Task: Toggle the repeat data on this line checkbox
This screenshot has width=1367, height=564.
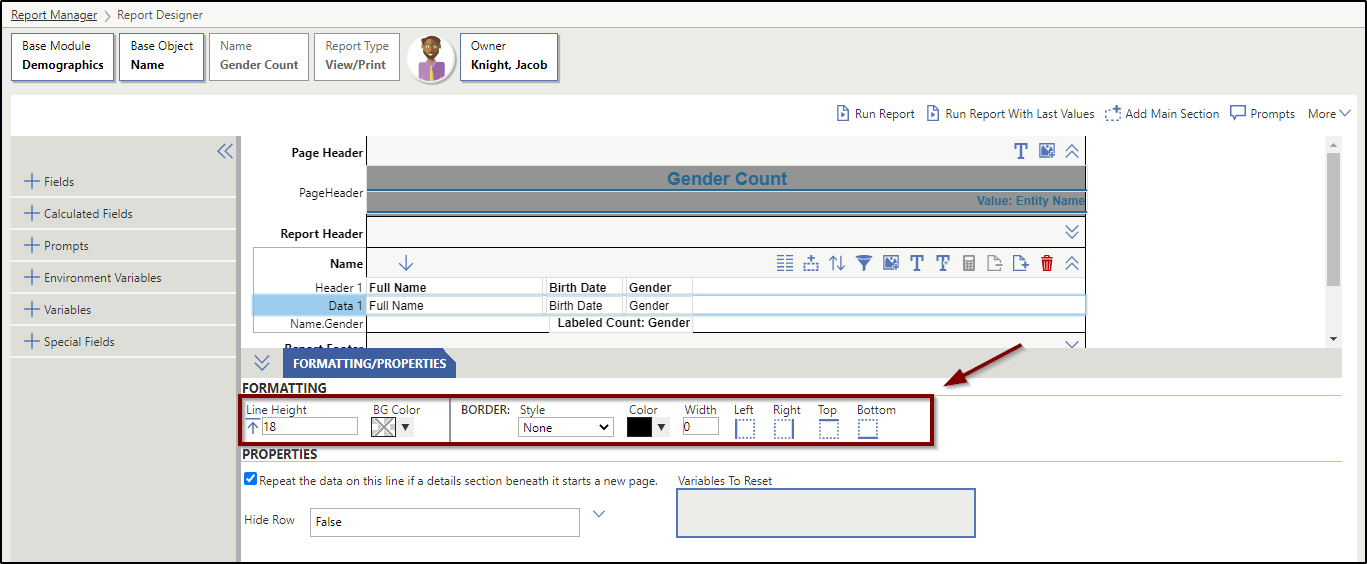Action: click(251, 479)
